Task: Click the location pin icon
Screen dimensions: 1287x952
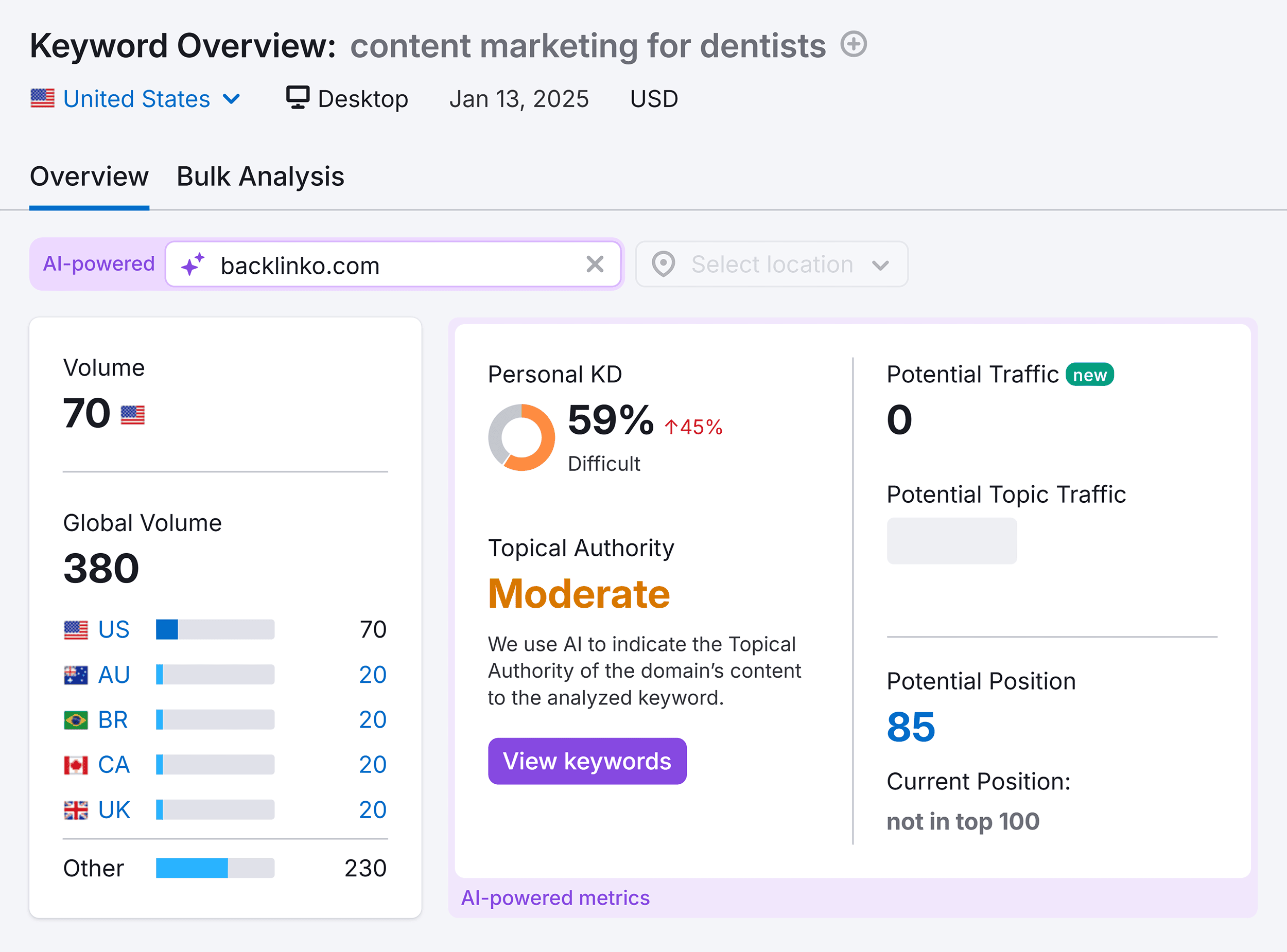Action: tap(663, 265)
